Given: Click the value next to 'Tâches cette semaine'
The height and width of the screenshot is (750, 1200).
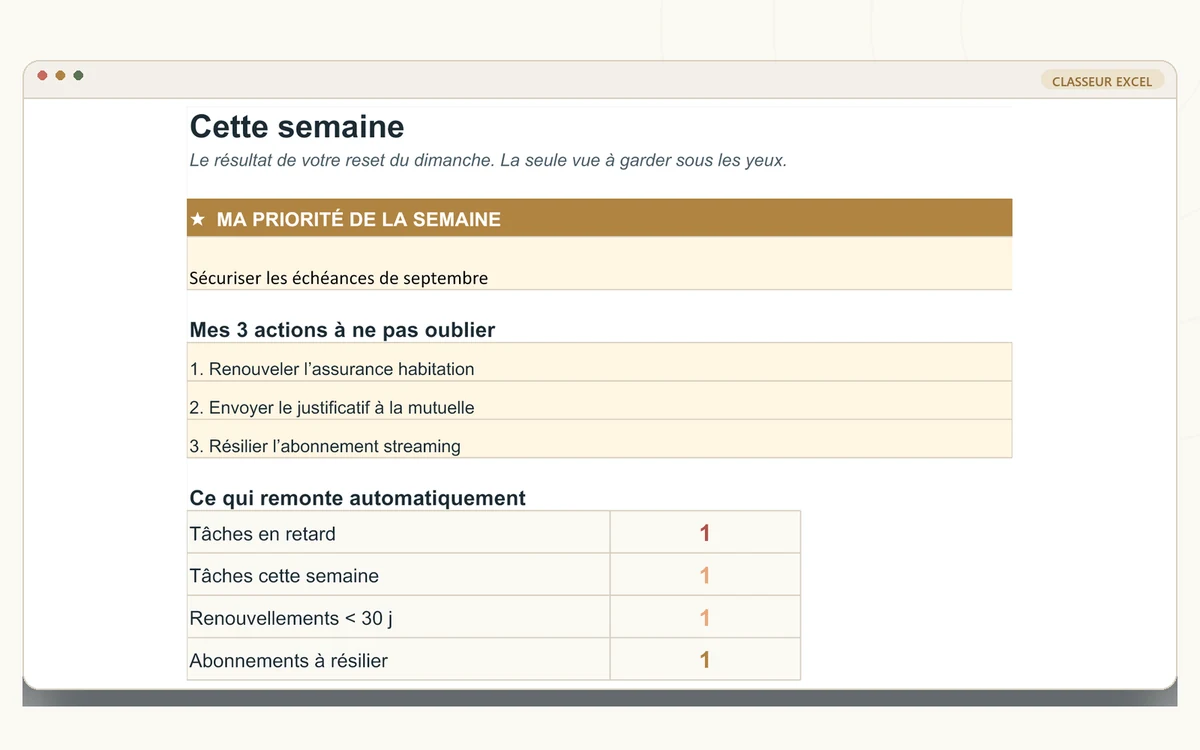Looking at the screenshot, I should tap(705, 575).
